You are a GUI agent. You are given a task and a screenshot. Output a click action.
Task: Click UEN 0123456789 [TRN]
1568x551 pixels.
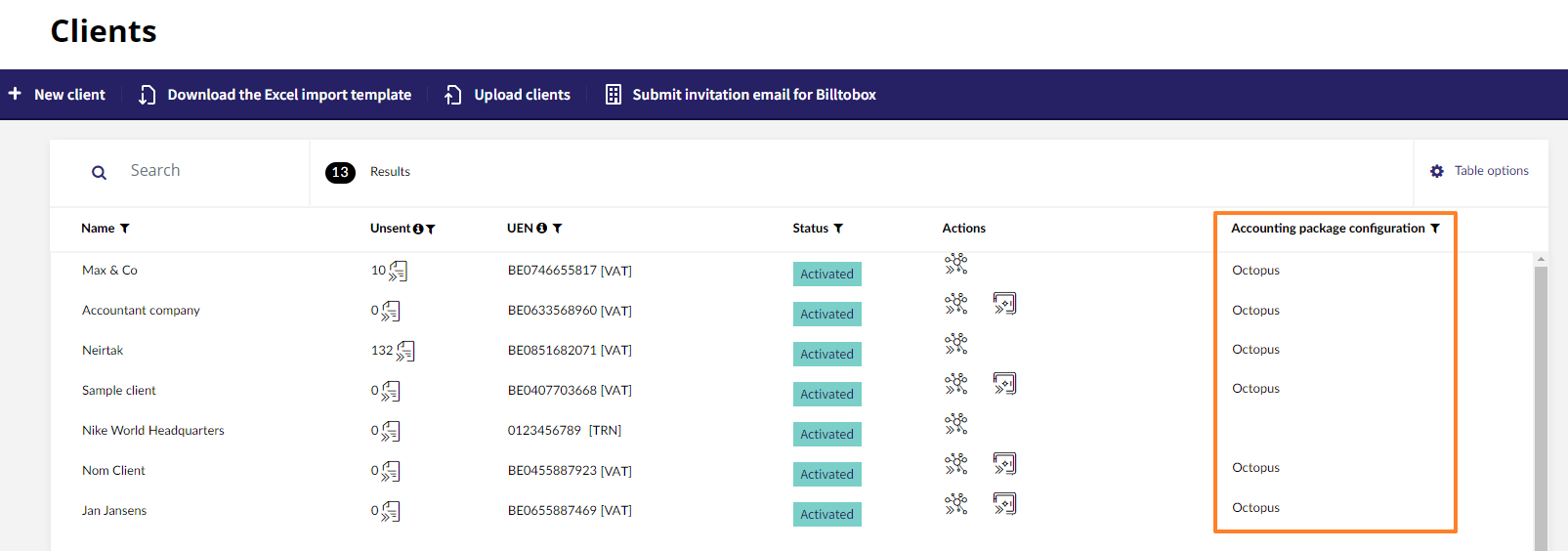click(565, 431)
